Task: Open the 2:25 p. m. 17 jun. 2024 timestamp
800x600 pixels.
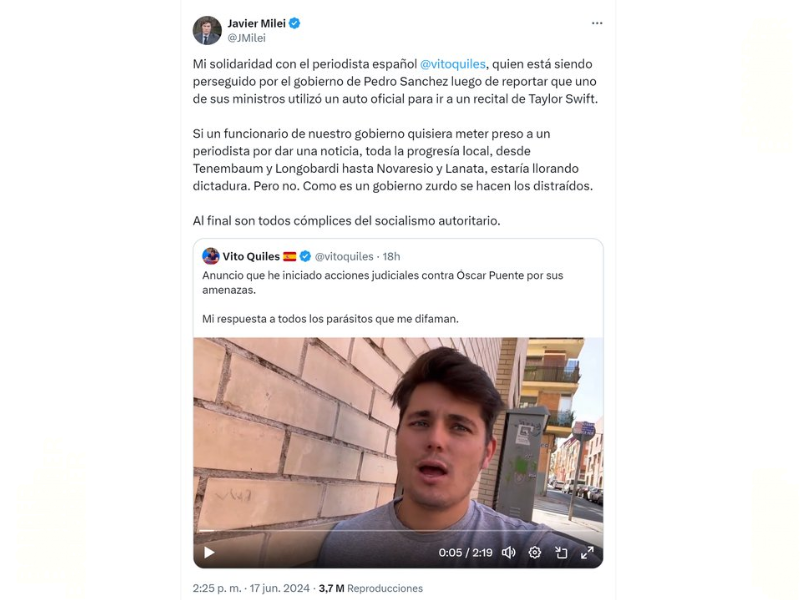Action: (252, 588)
